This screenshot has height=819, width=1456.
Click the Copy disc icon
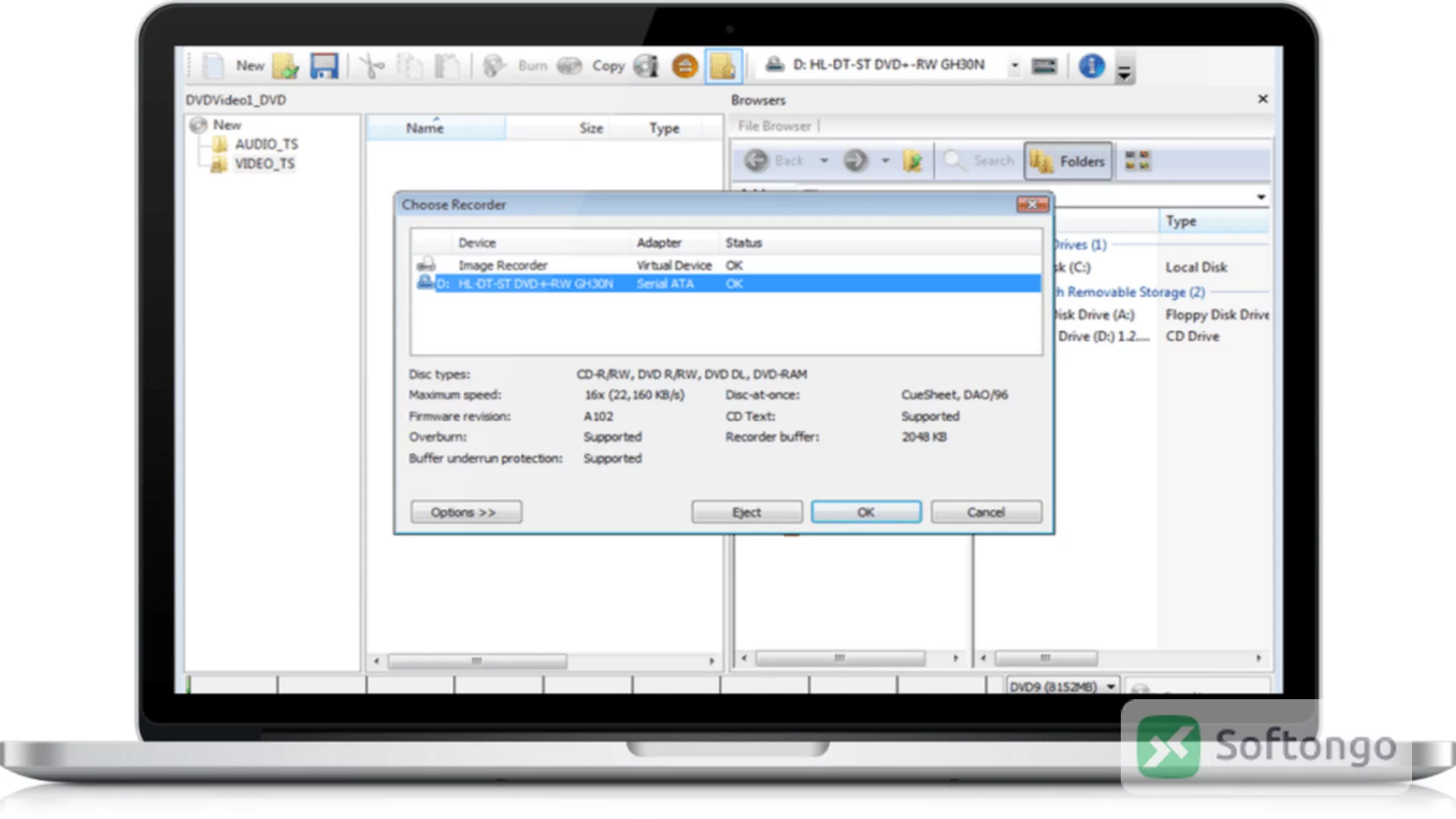point(569,66)
